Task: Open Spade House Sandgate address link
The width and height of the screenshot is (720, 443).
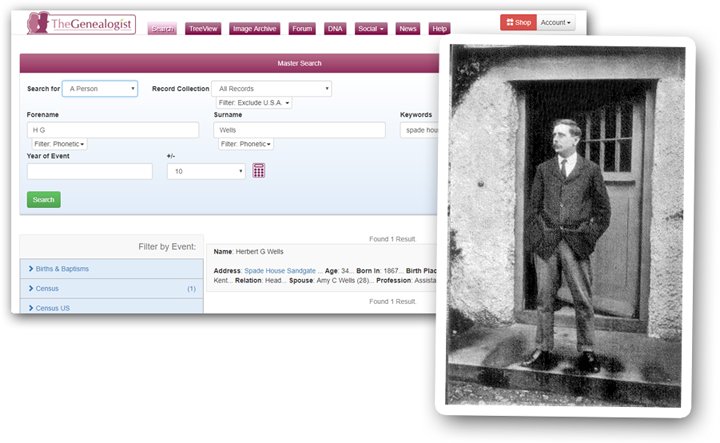Action: [x=280, y=271]
